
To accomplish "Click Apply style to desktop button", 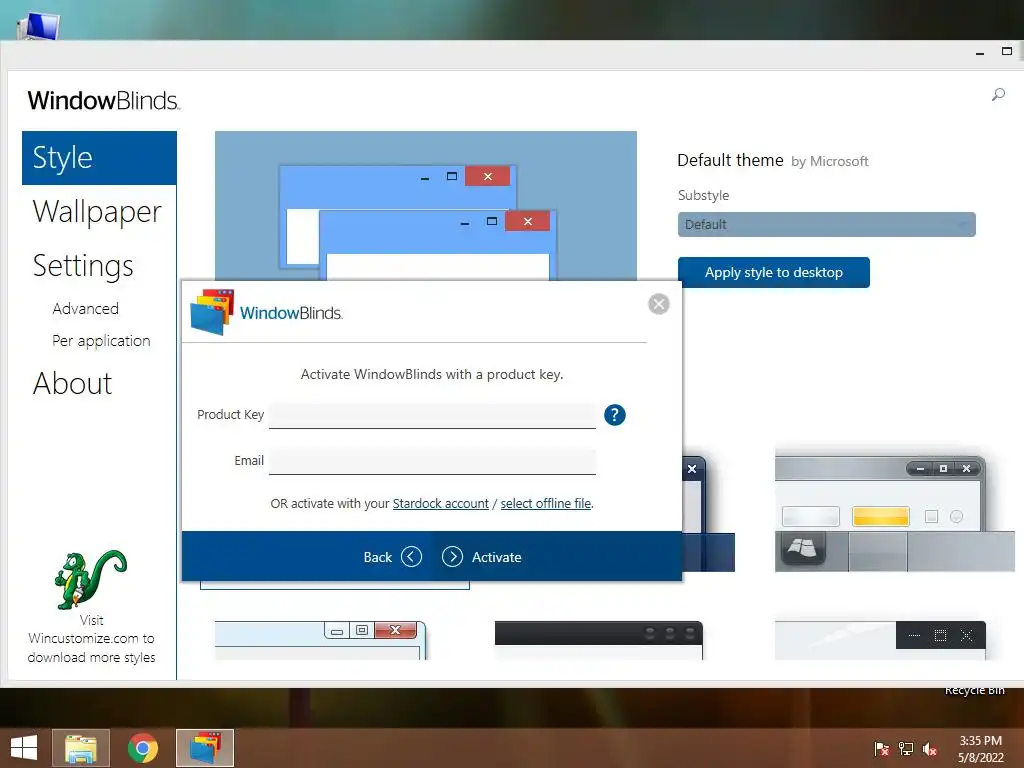I will (x=773, y=272).
